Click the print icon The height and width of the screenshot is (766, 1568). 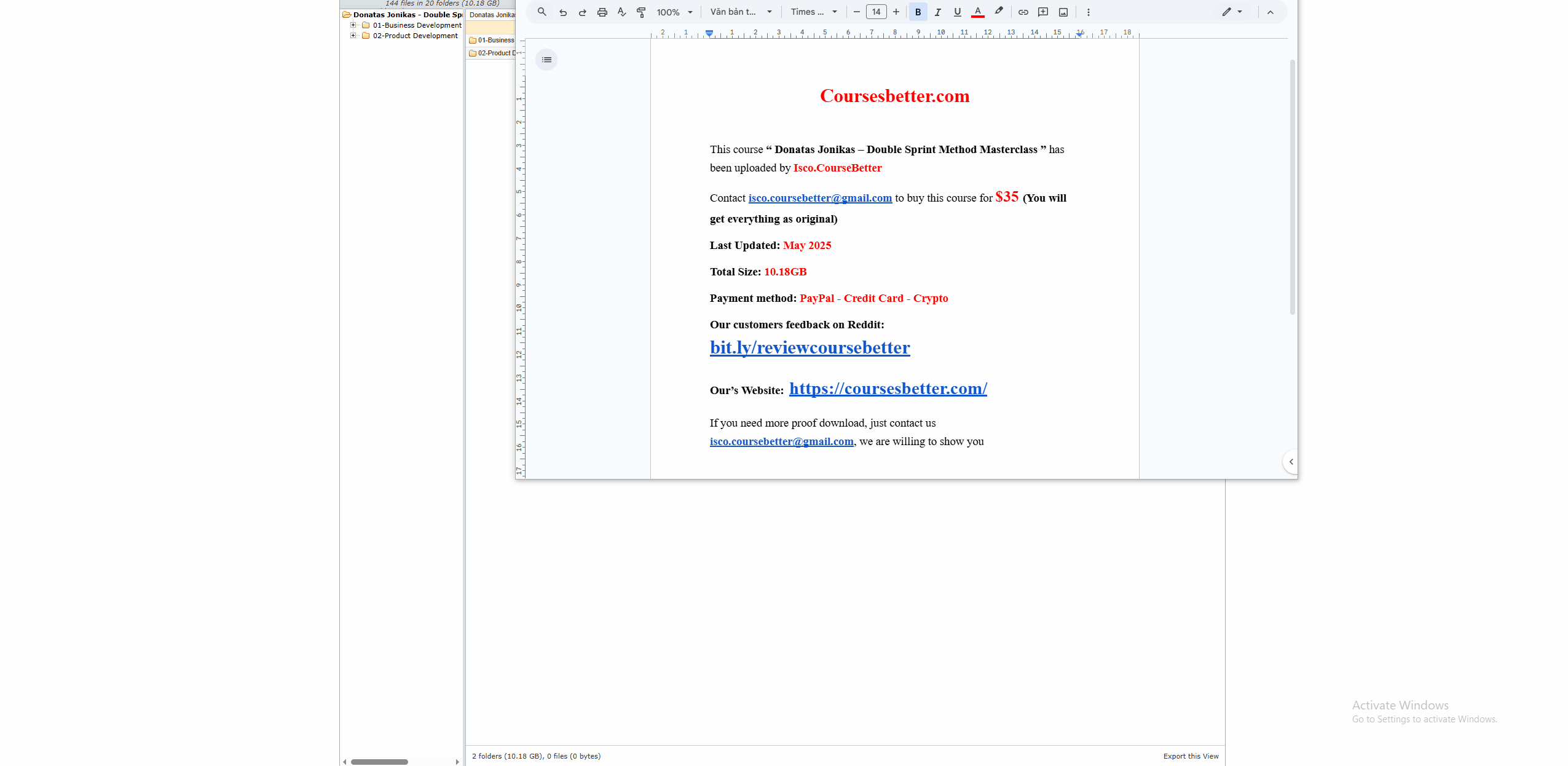click(602, 12)
